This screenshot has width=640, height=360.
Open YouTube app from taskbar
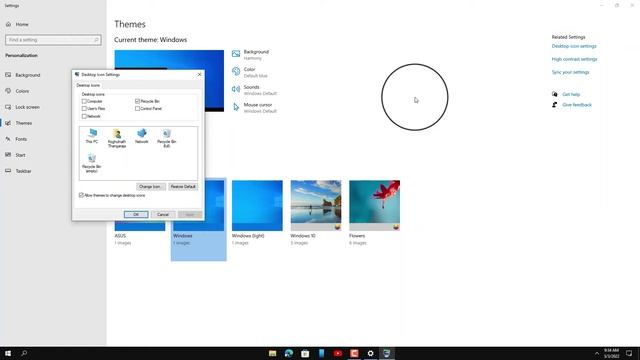coord(338,353)
